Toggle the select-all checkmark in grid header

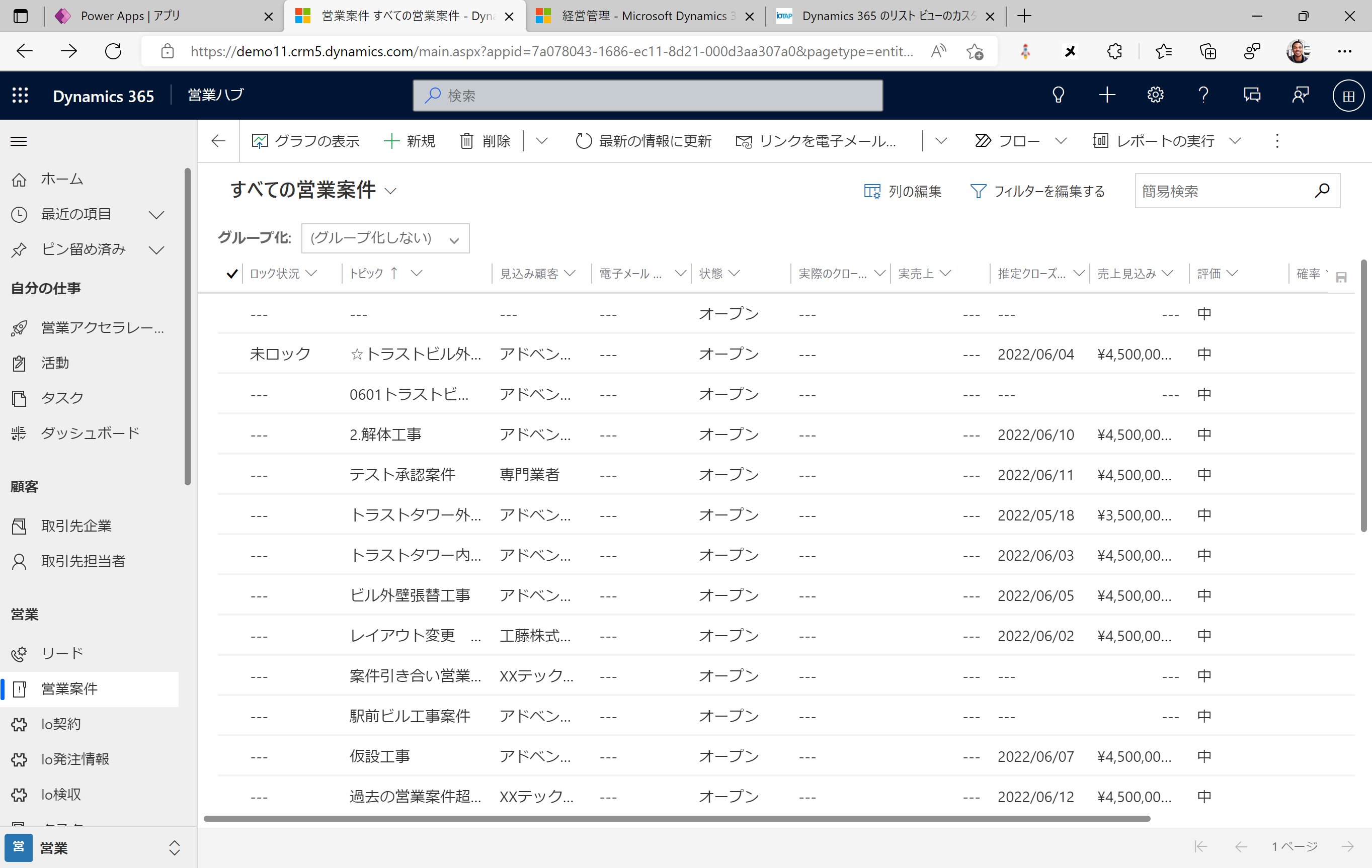[x=231, y=274]
